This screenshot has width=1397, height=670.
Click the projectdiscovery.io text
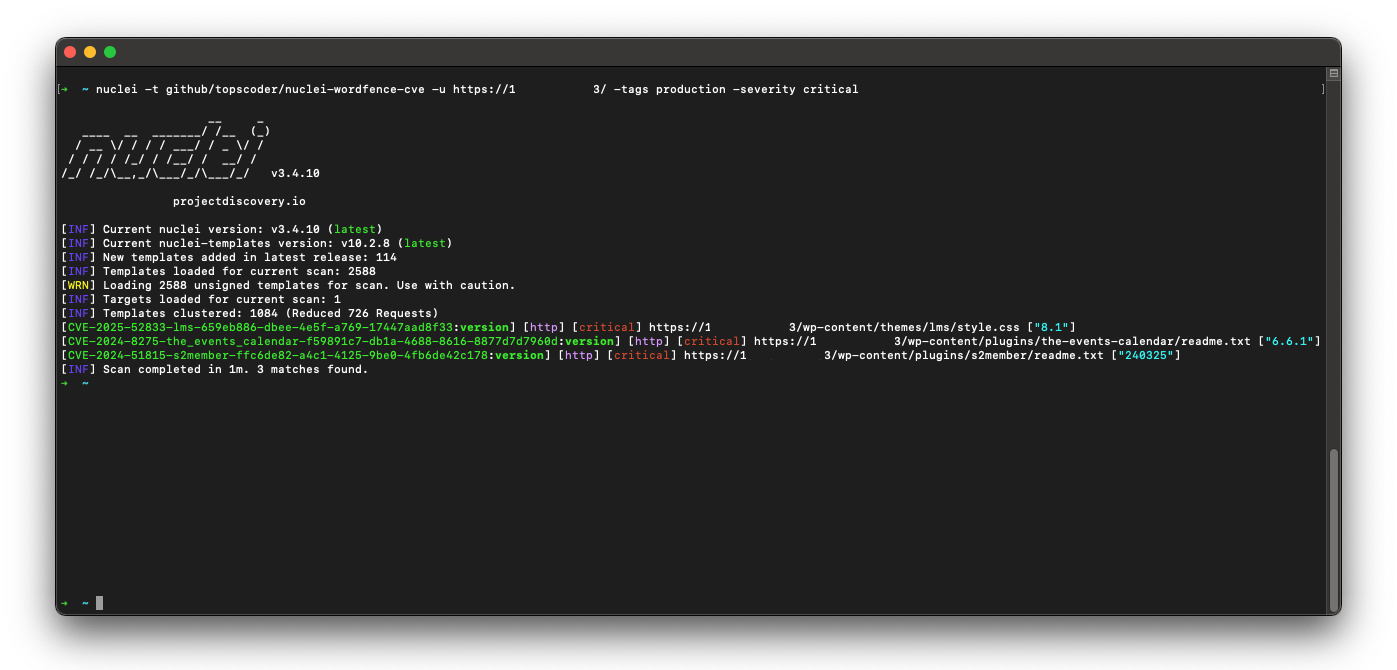point(240,200)
